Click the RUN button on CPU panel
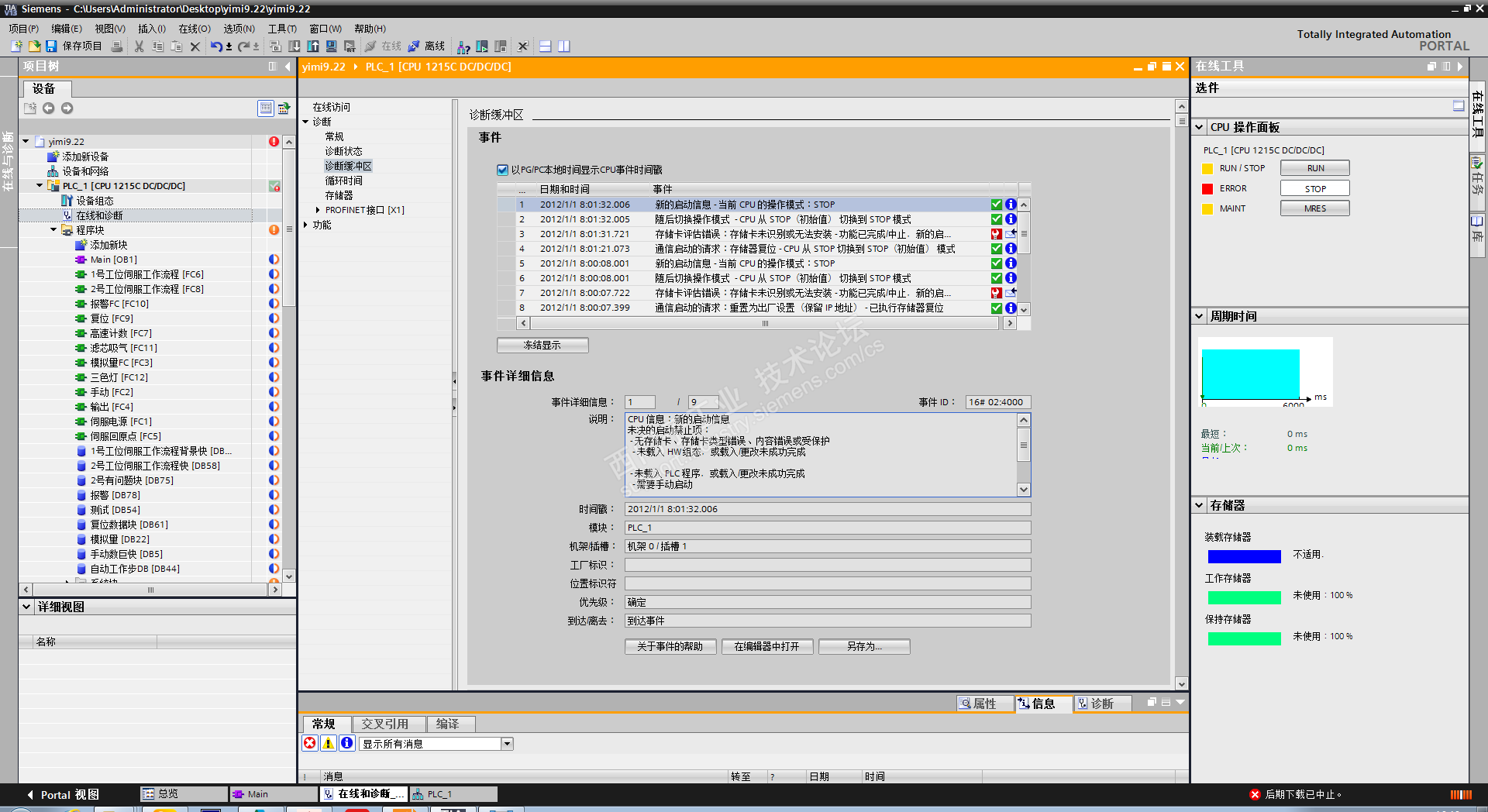 coord(1315,168)
